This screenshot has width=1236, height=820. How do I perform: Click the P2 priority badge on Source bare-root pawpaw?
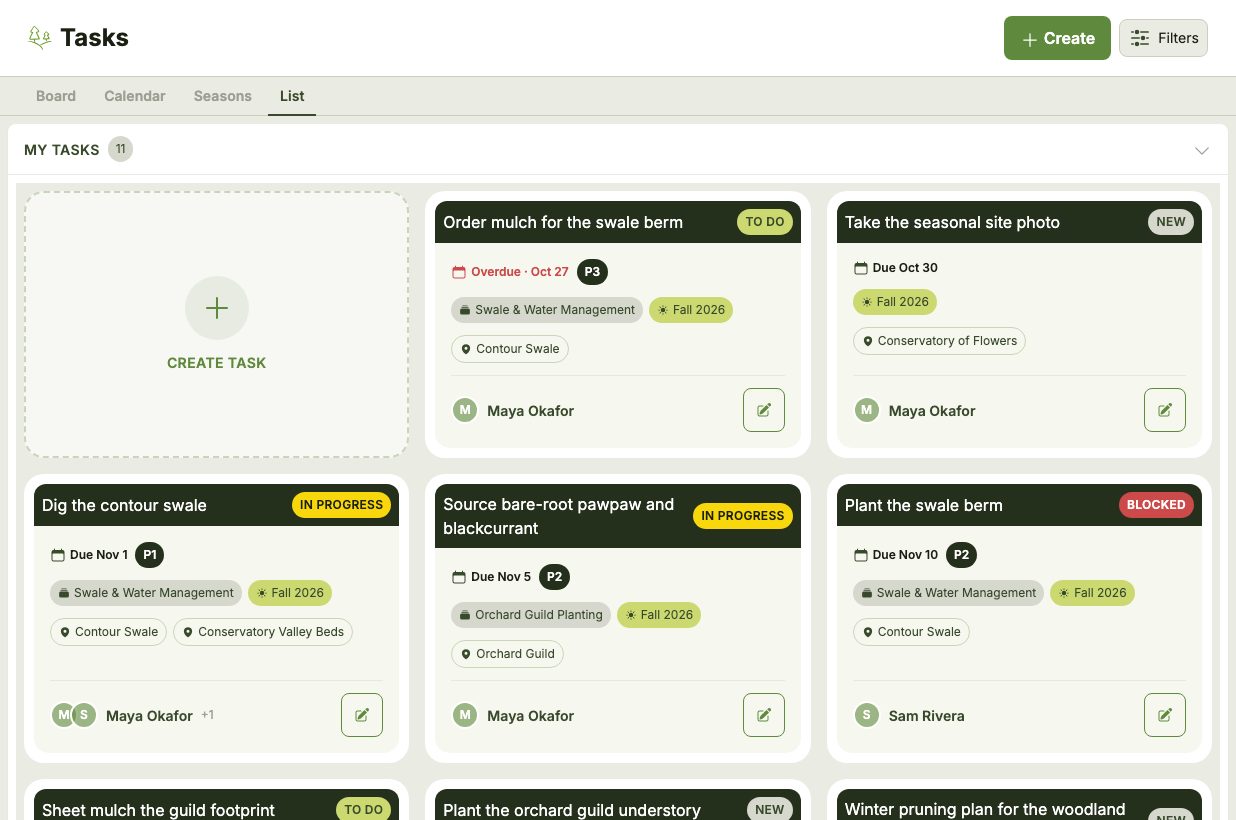(x=554, y=577)
